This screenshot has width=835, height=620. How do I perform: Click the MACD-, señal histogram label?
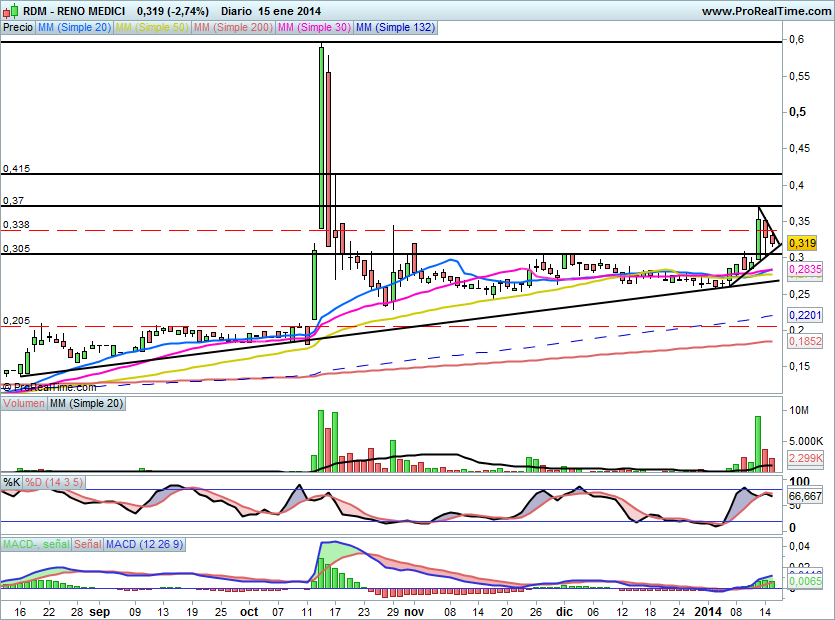click(x=36, y=544)
